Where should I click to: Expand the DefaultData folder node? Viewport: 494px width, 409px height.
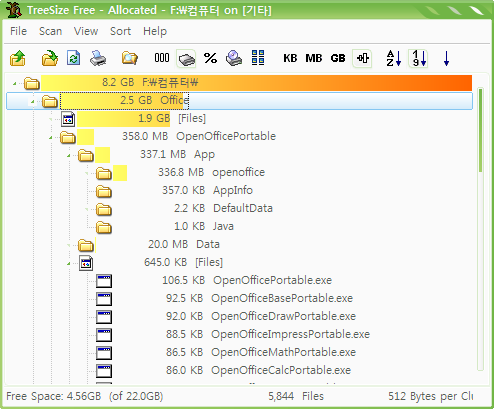(x=87, y=209)
